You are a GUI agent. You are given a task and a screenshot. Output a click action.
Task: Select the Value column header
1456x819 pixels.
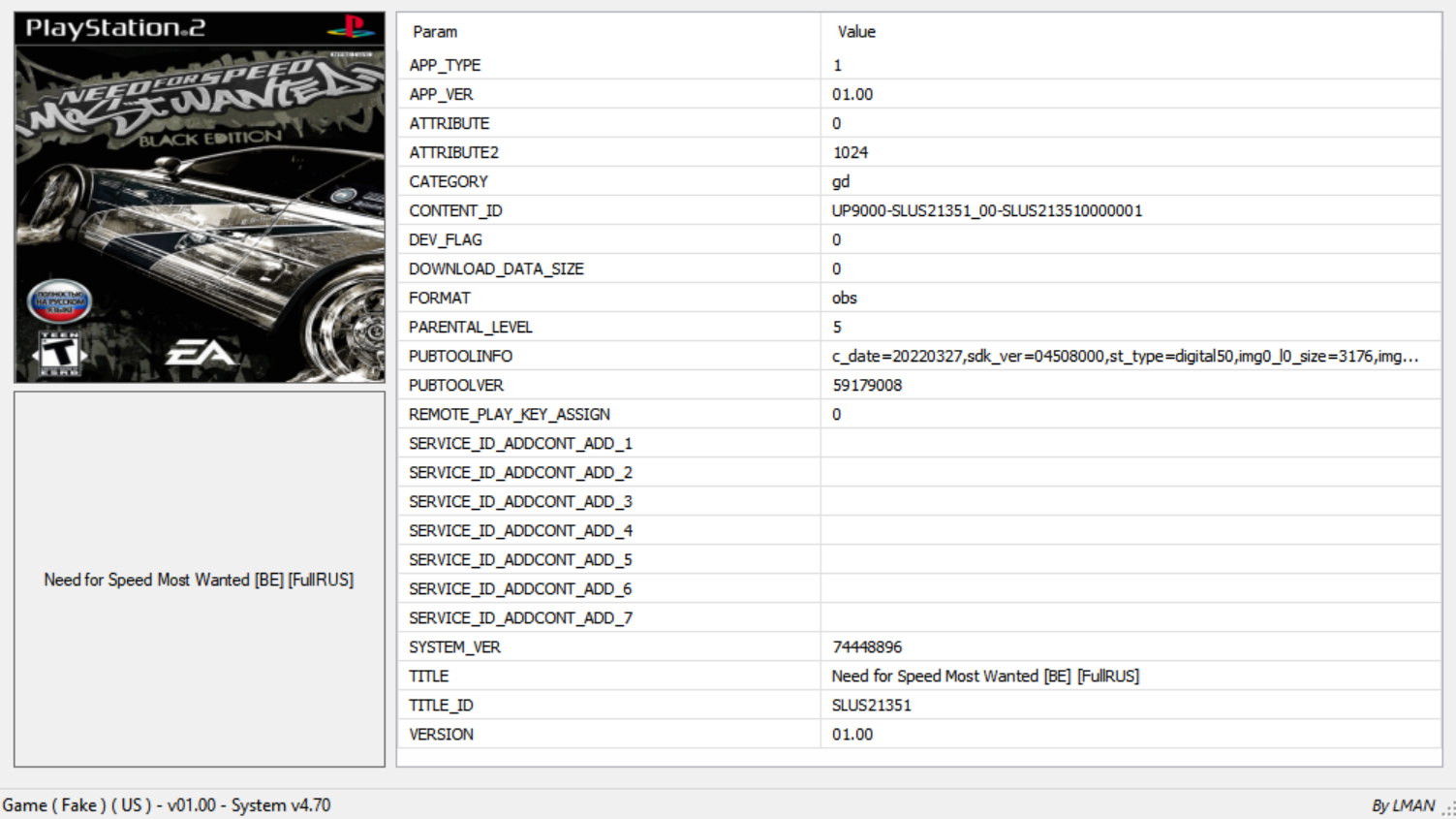(x=856, y=32)
